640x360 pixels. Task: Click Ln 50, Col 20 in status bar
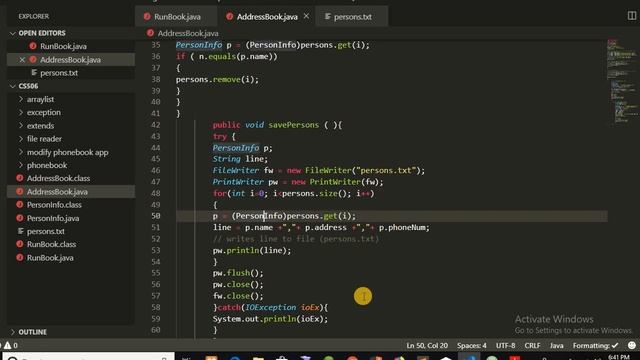point(427,345)
